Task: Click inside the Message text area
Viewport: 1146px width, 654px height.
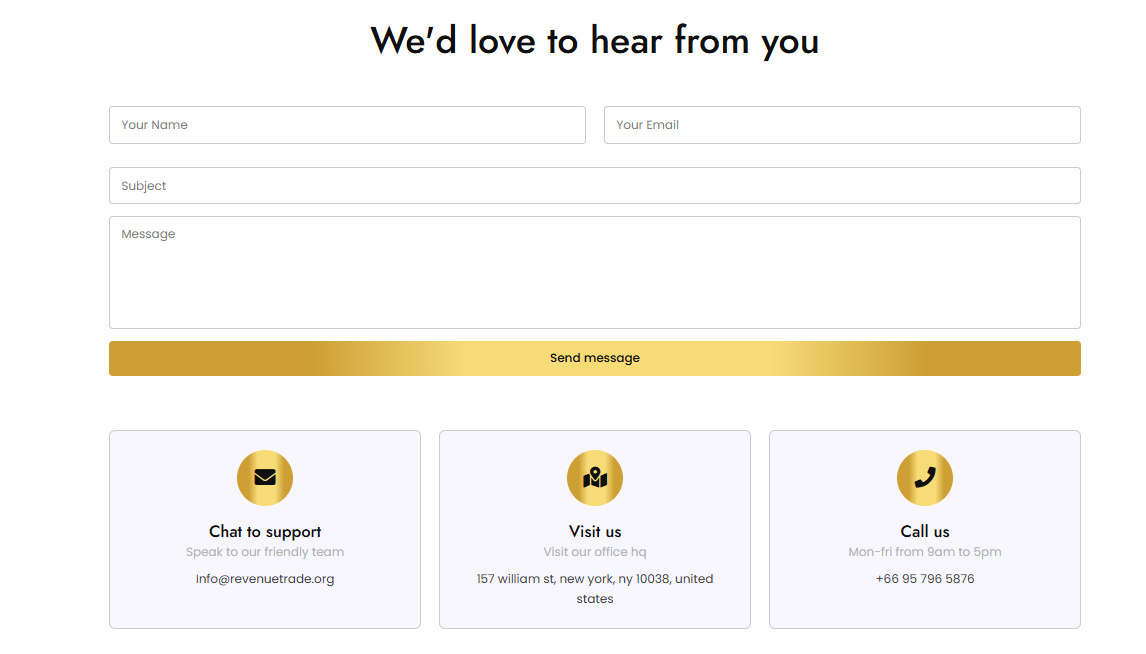Action: pyautogui.click(x=595, y=272)
